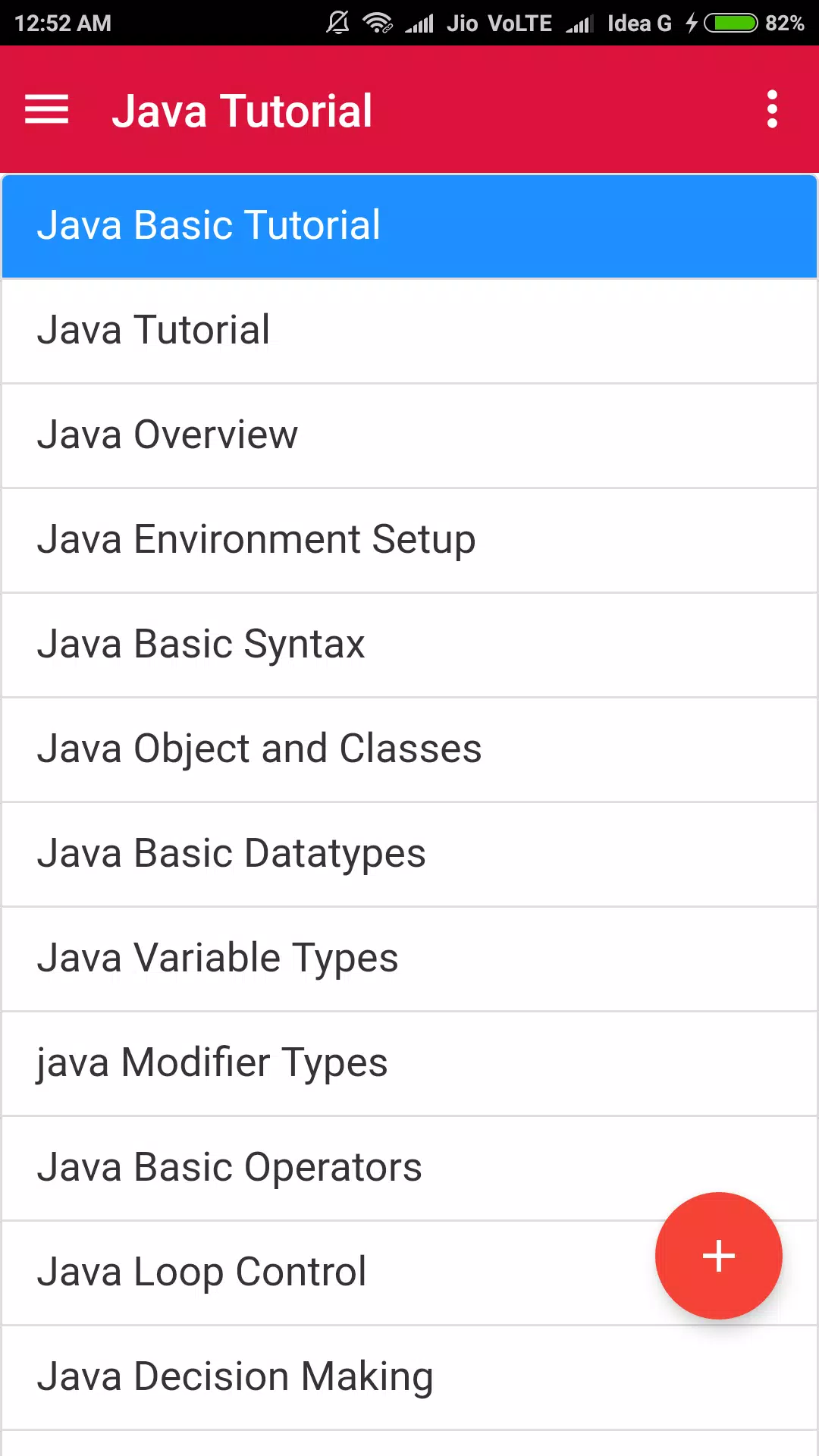This screenshot has width=819, height=1456.
Task: Open the Java Overview lesson
Action: coord(409,436)
